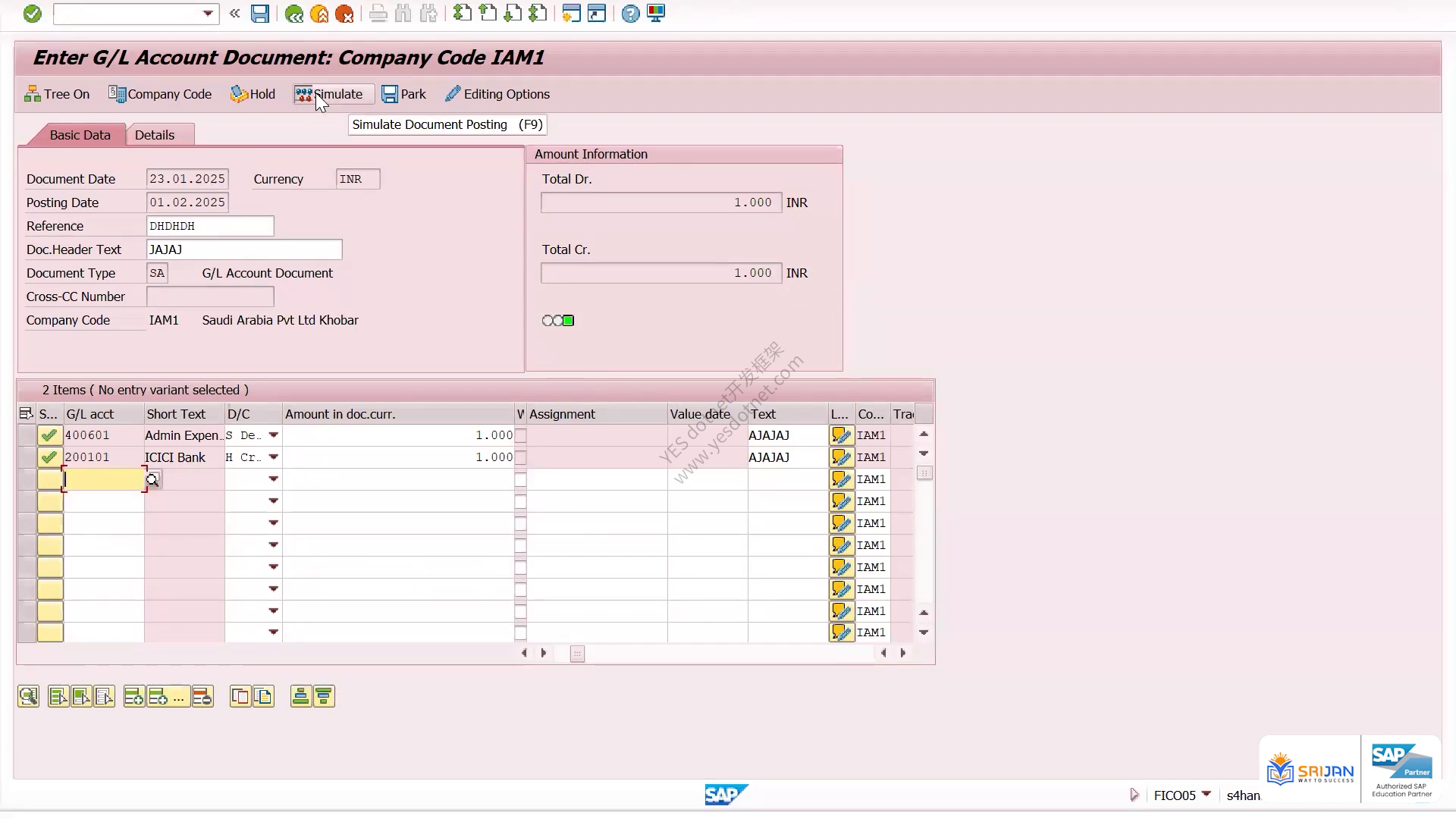Click search help icon in G/L acct field
The image size is (1456, 819).
(x=153, y=479)
